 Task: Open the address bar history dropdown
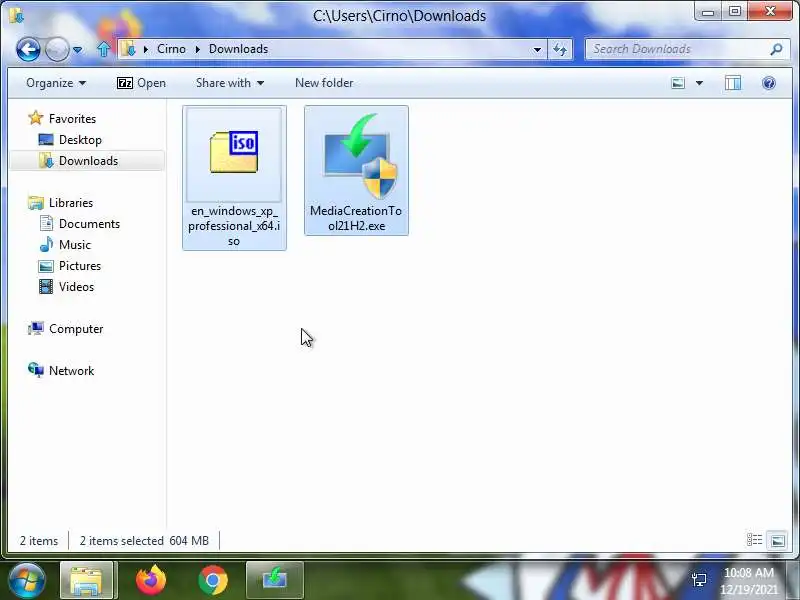tap(537, 49)
